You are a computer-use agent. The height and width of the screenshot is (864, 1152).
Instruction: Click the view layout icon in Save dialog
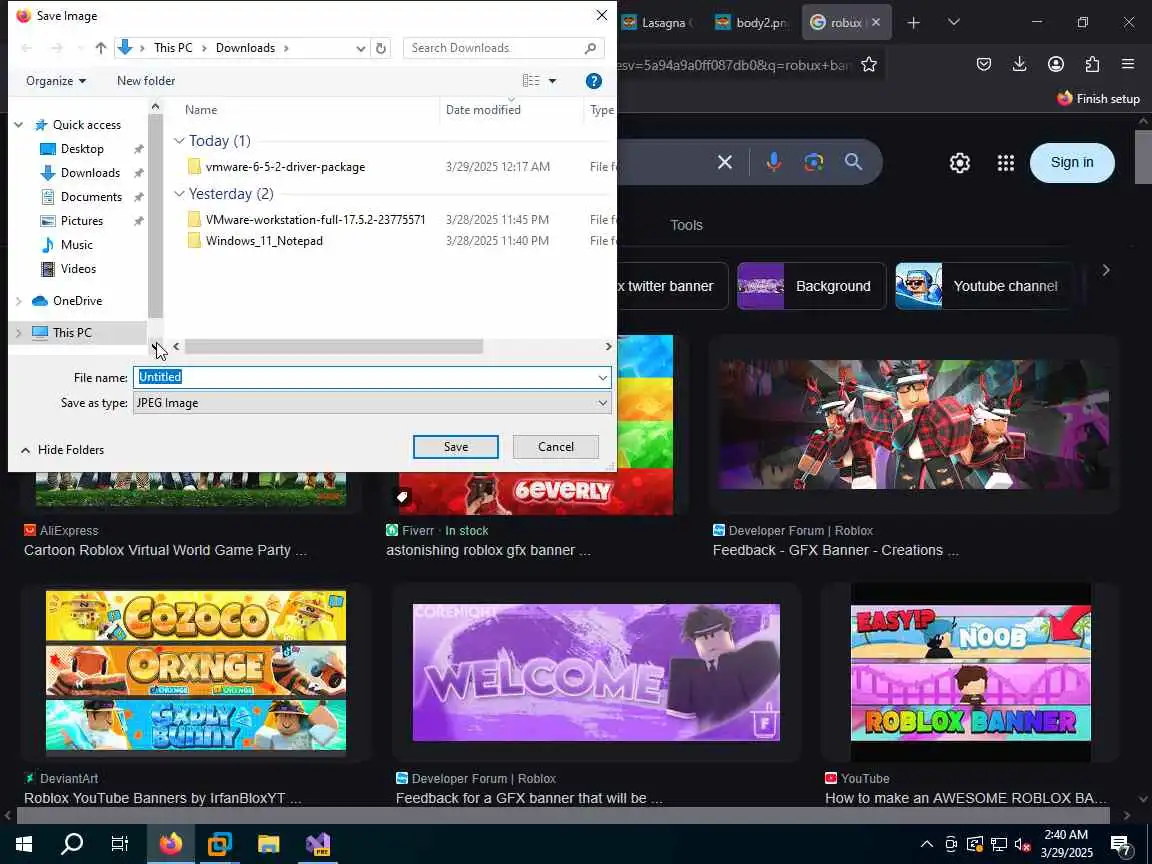pyautogui.click(x=530, y=81)
